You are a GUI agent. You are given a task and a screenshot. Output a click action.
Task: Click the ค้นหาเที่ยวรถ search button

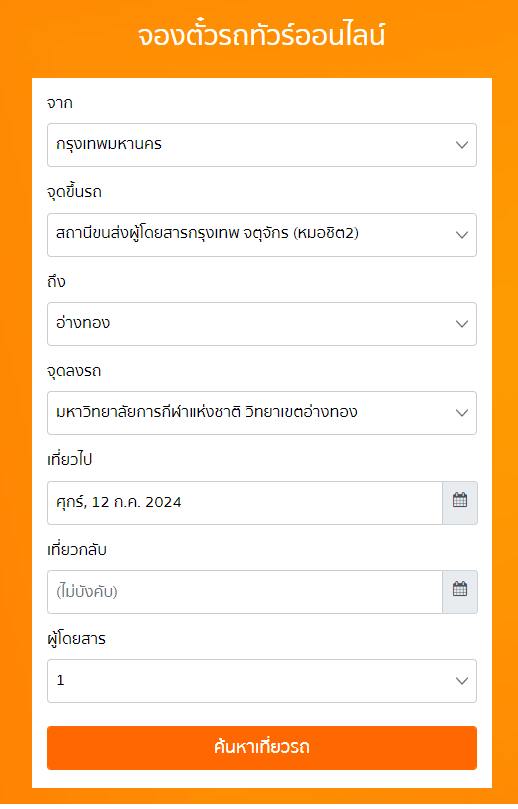pyautogui.click(x=262, y=748)
